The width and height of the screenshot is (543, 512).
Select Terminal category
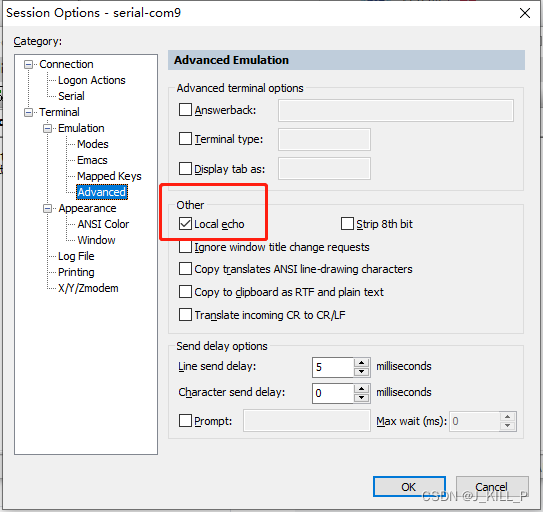59,112
